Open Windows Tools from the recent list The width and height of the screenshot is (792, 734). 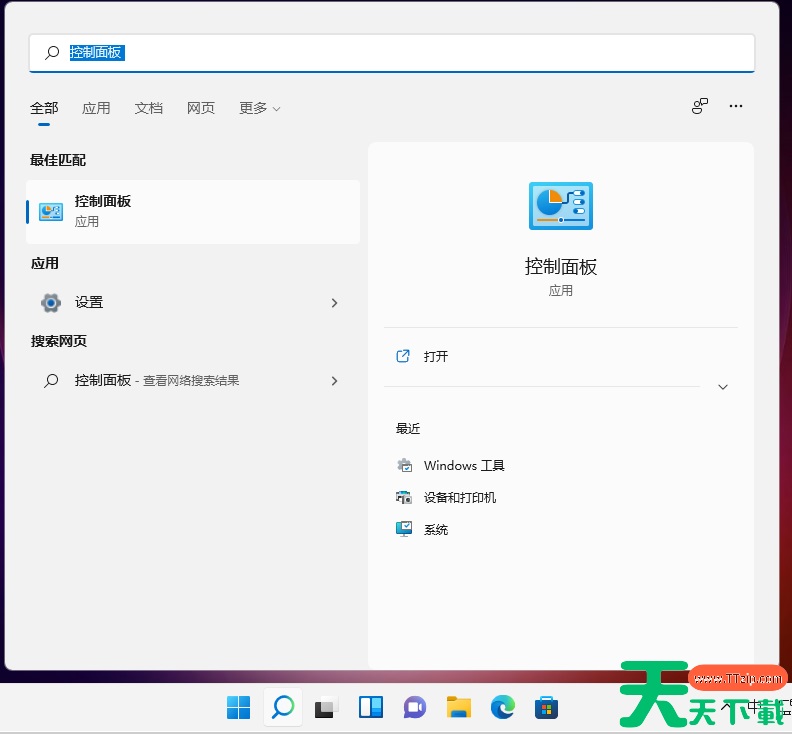pos(464,465)
